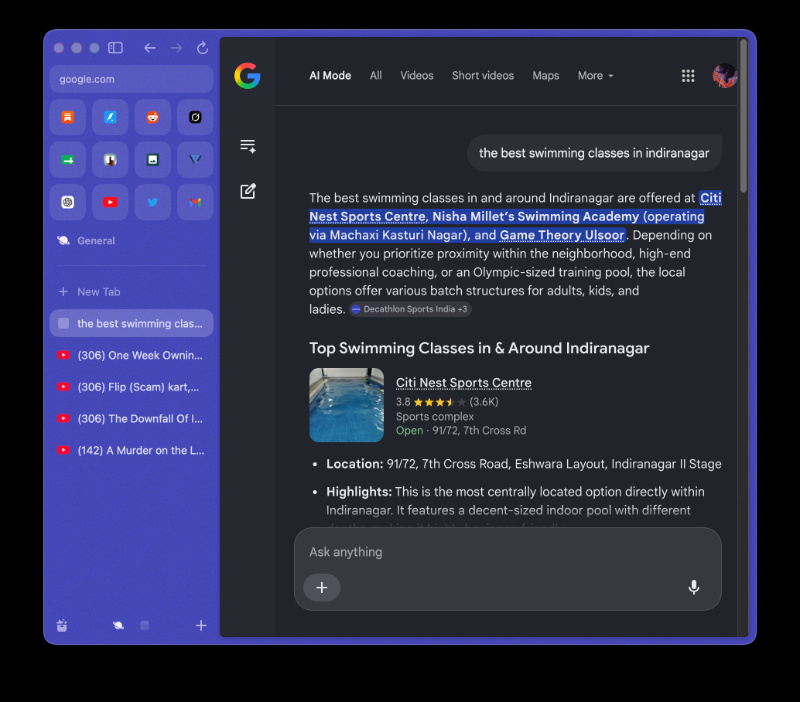Switch to the Videos tab
This screenshot has width=800, height=702.
pos(417,76)
